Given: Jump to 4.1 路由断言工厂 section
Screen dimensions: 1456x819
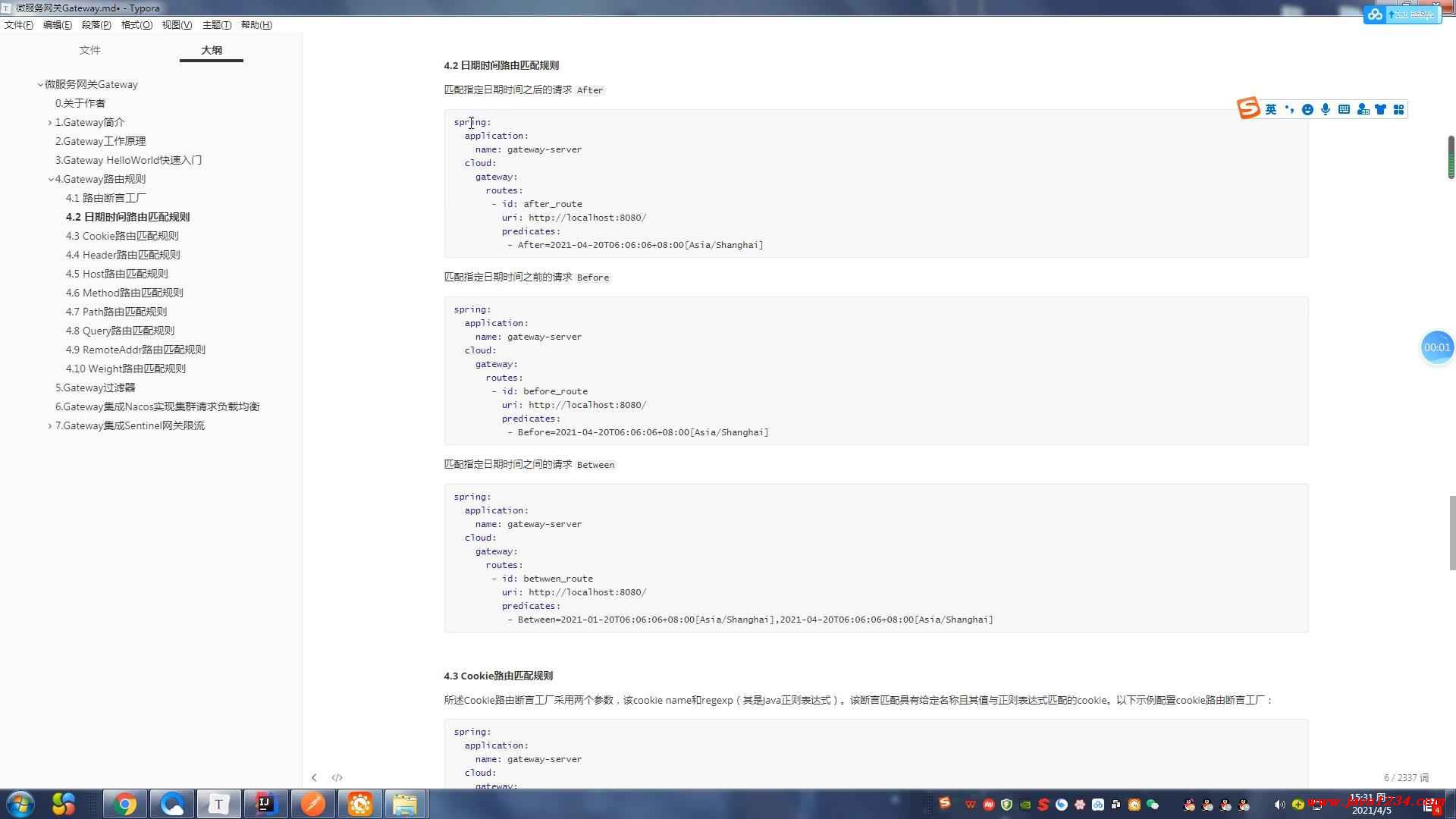Looking at the screenshot, I should pos(106,198).
